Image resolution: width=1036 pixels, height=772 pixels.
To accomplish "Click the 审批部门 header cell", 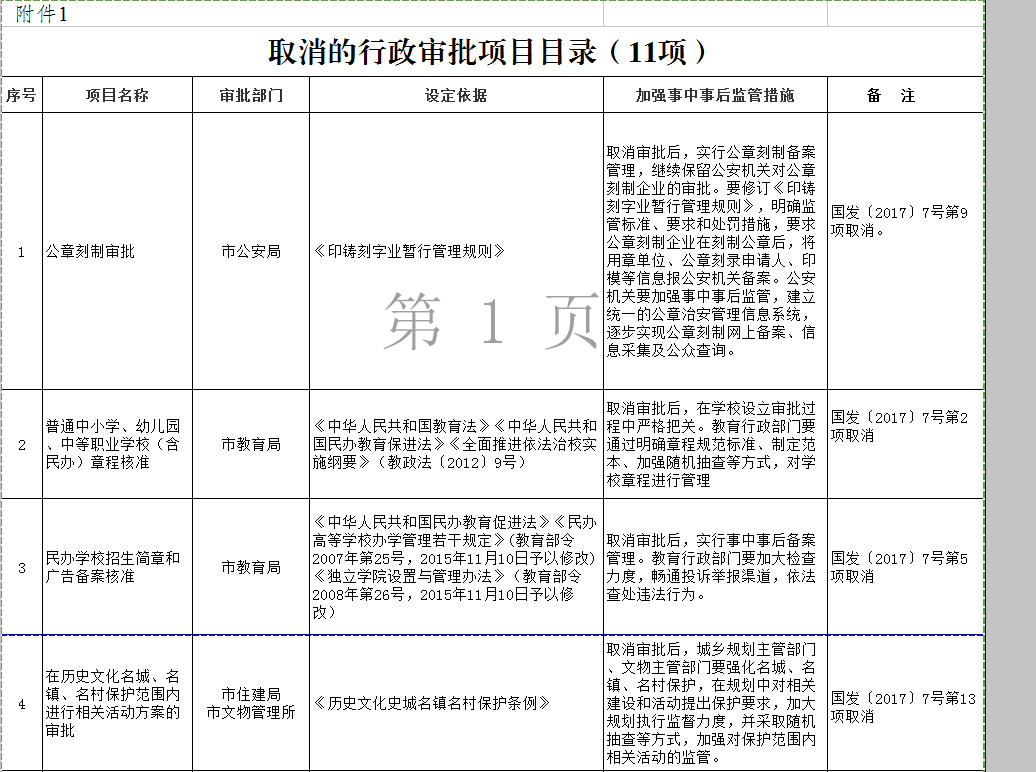I will click(x=251, y=95).
